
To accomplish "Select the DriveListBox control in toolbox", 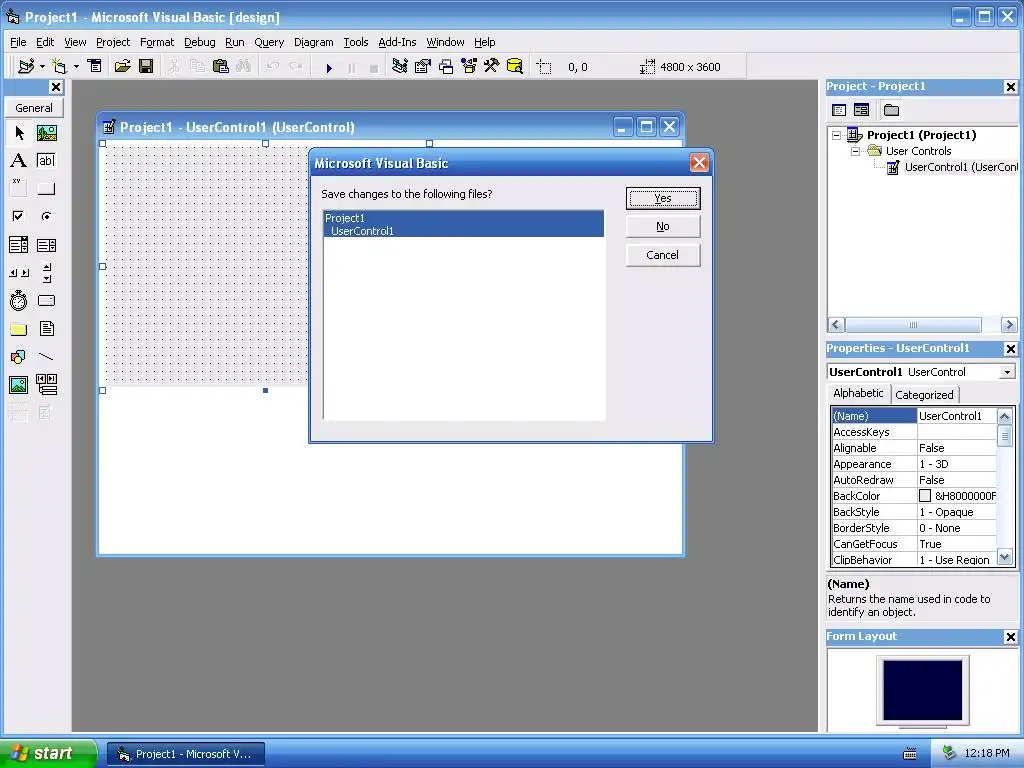I will click(x=46, y=301).
